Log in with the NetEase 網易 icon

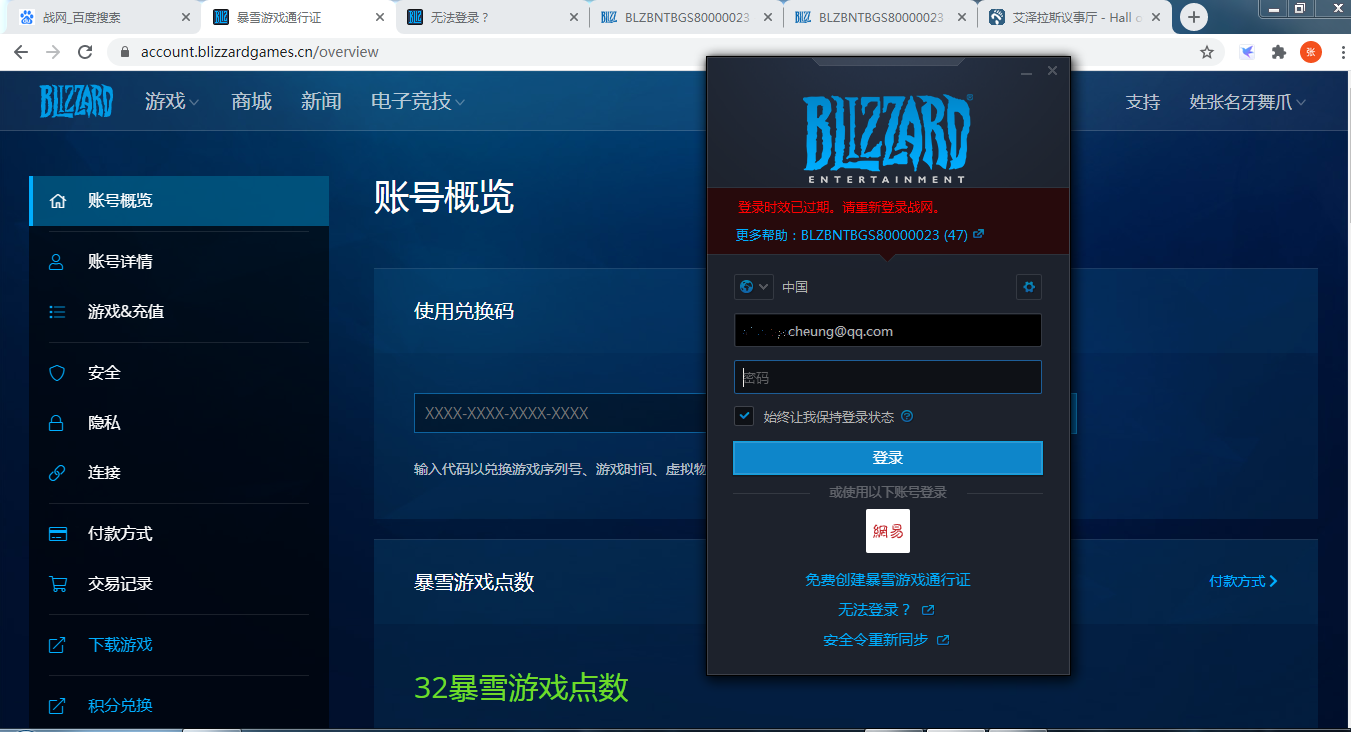tap(888, 531)
